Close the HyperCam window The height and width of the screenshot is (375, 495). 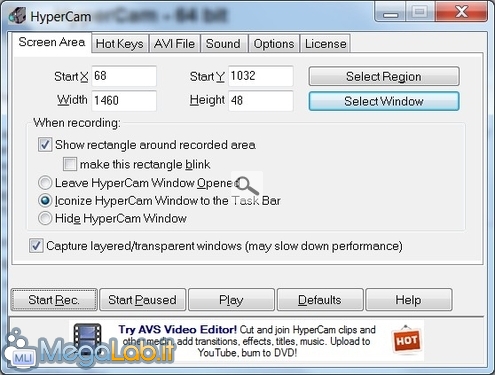click(461, 12)
